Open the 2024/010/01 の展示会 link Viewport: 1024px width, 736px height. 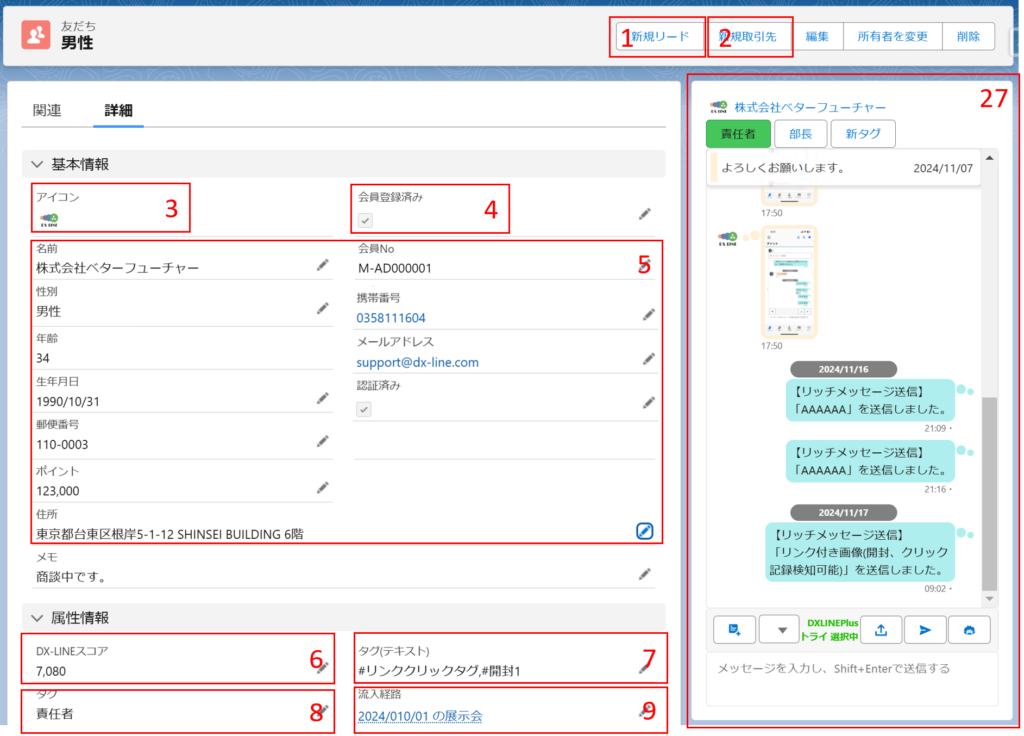420,716
